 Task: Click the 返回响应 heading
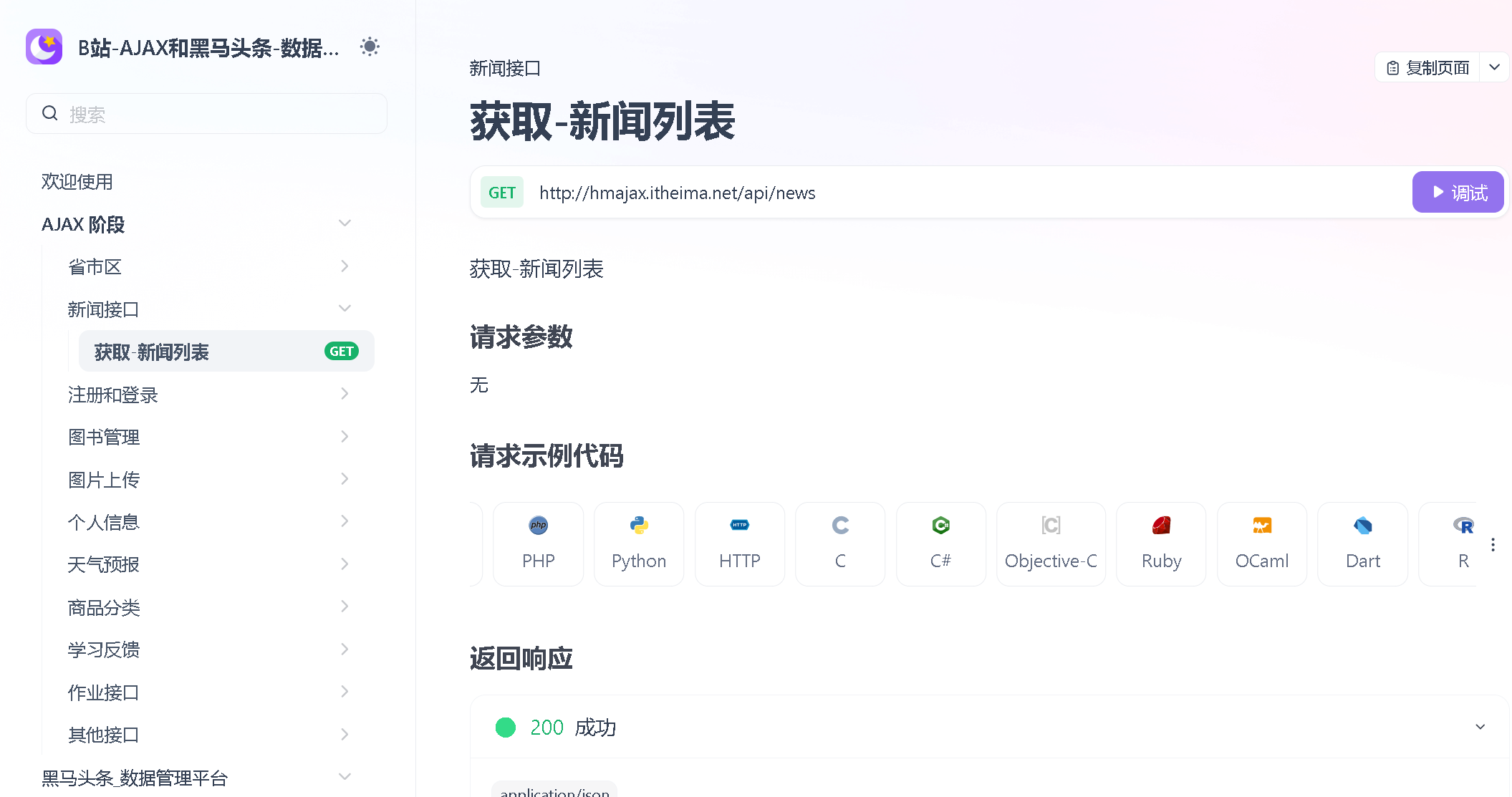click(521, 658)
